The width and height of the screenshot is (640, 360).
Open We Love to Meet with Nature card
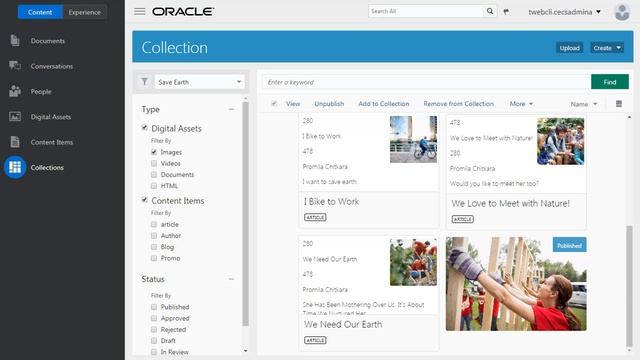516,172
